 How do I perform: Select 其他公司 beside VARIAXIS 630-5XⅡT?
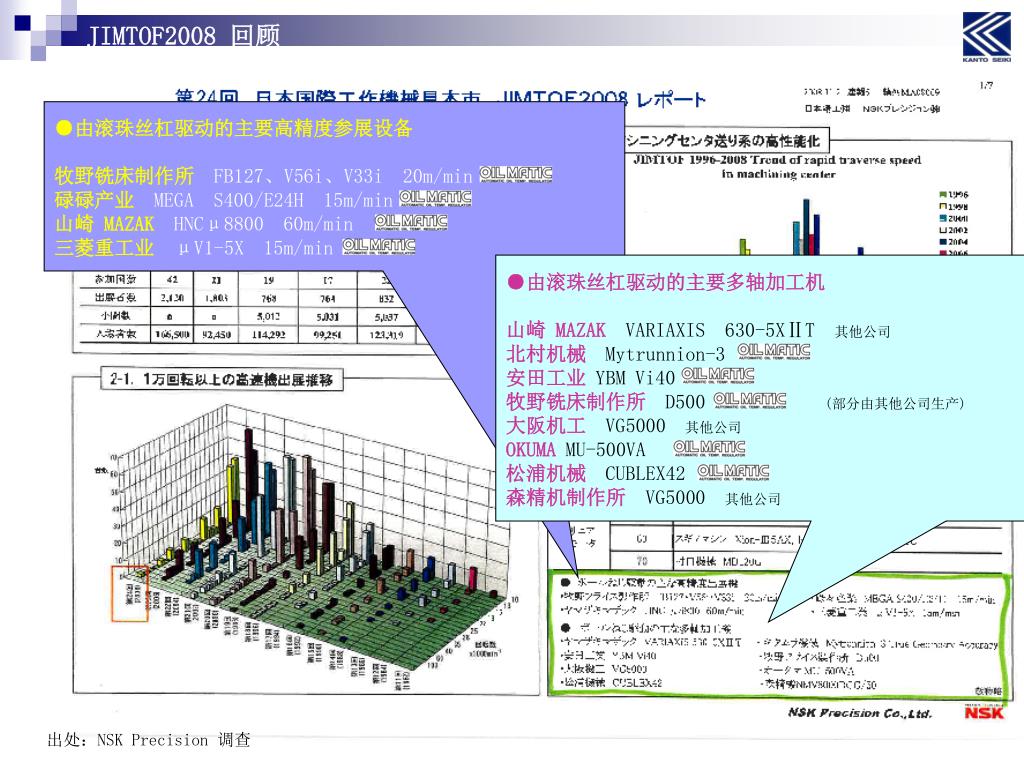(x=862, y=332)
